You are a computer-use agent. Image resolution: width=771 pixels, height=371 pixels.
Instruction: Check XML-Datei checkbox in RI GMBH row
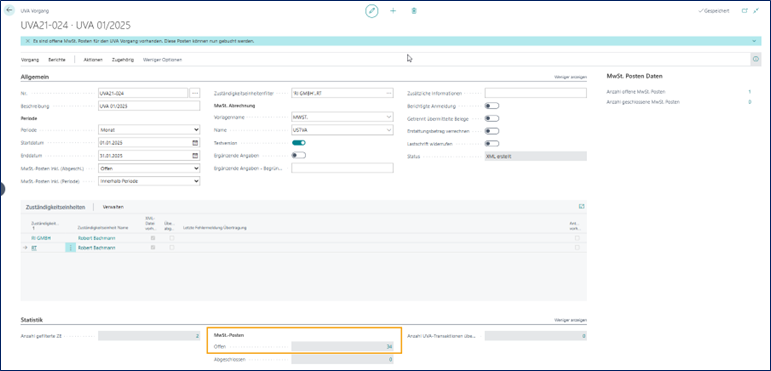click(x=153, y=238)
